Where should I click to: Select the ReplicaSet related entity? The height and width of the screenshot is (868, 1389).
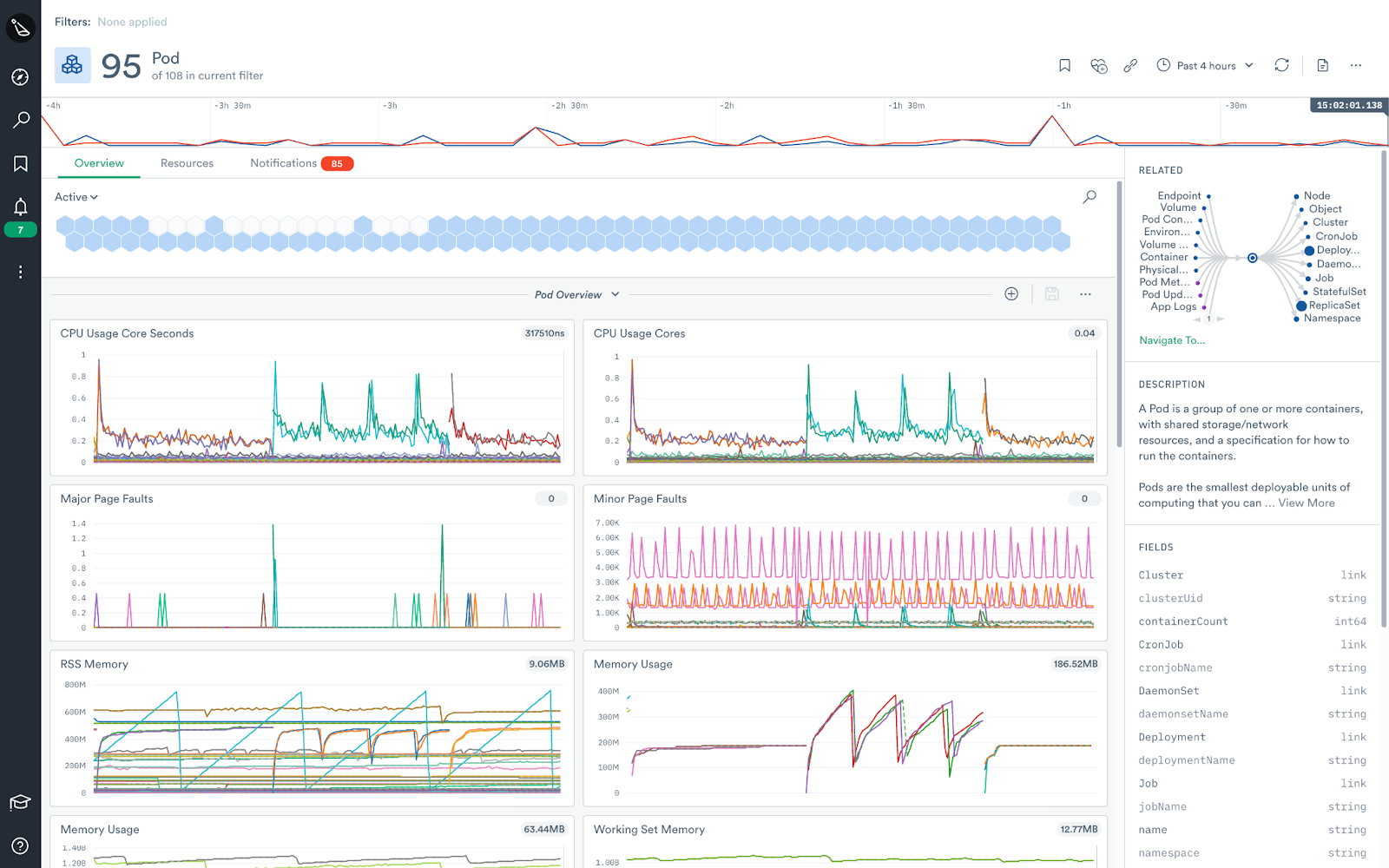(1328, 306)
